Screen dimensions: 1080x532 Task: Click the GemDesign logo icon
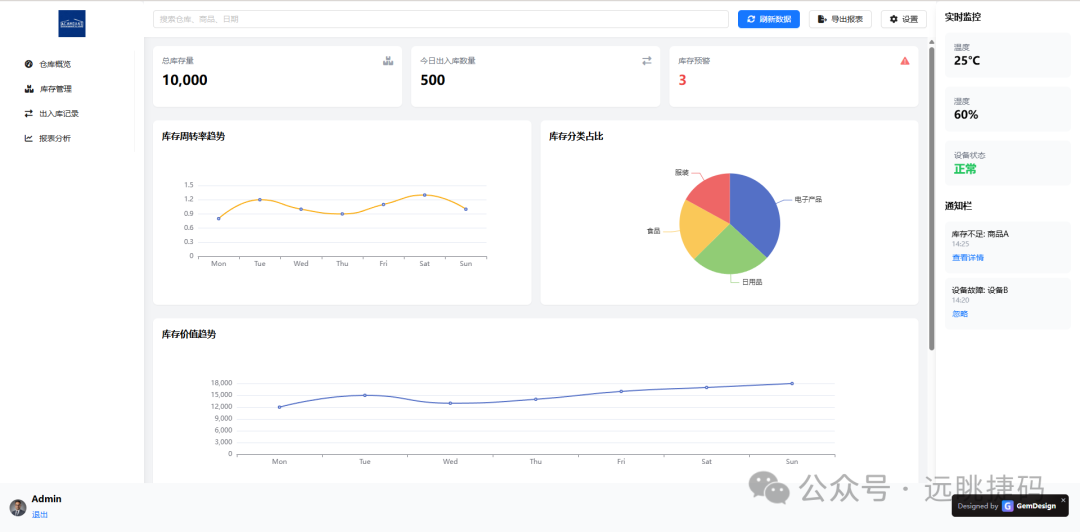tap(1008, 506)
